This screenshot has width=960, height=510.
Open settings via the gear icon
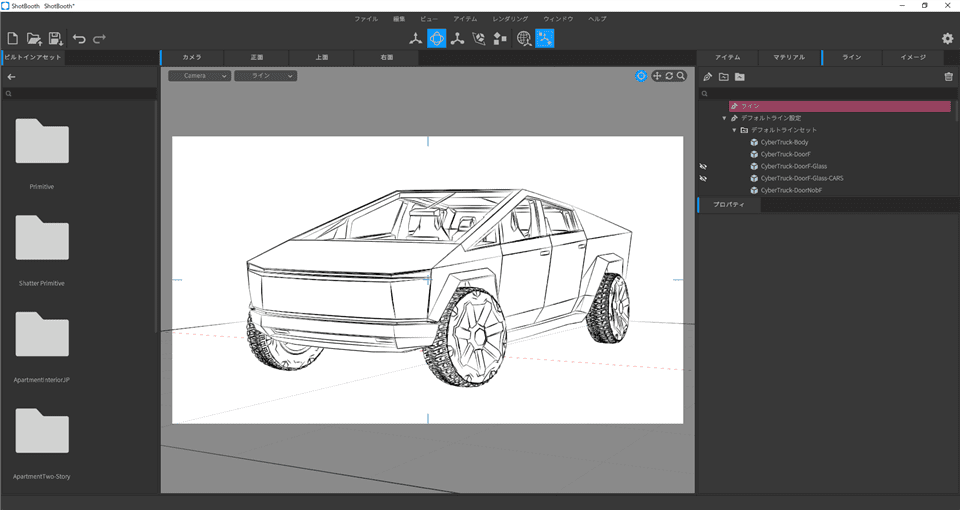(947, 39)
